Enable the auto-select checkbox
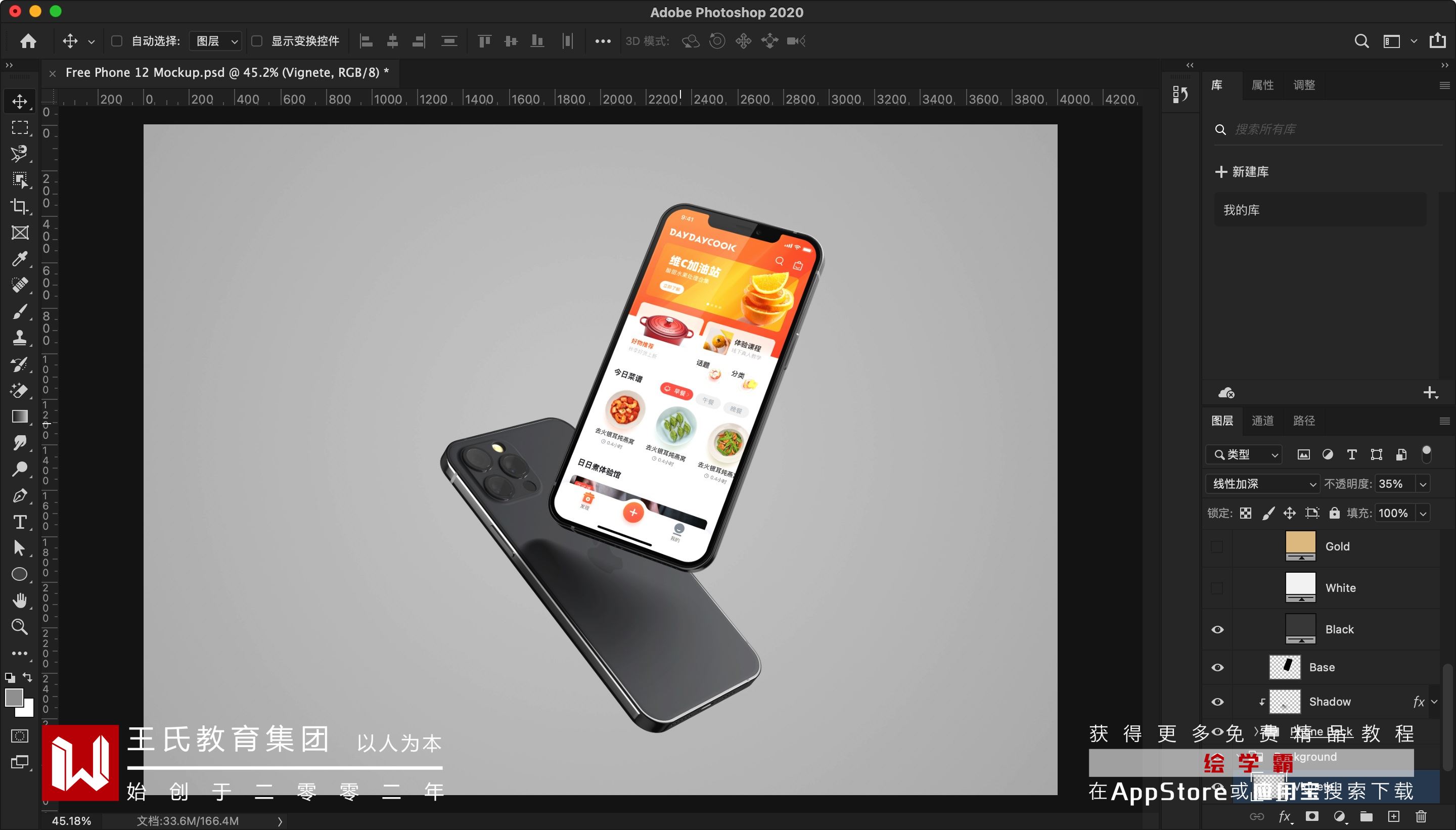Image resolution: width=1456 pixels, height=830 pixels. tap(117, 41)
